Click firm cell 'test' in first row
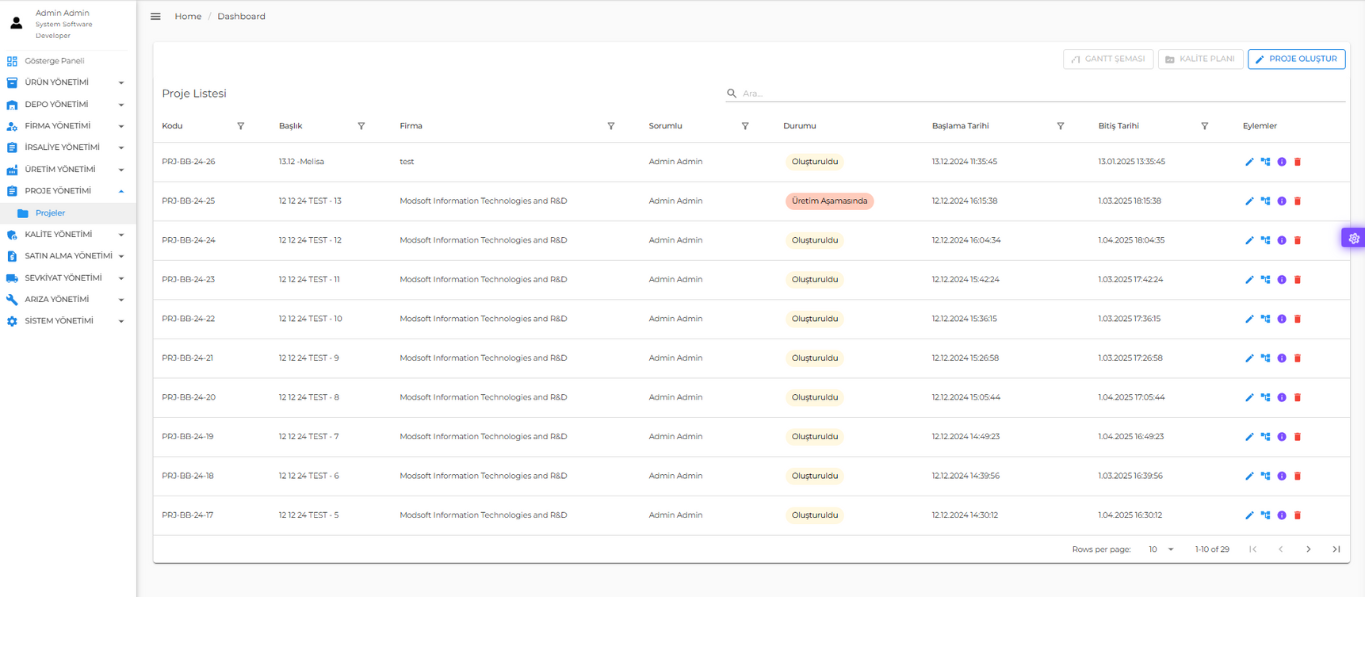The width and height of the screenshot is (1365, 658). point(407,162)
